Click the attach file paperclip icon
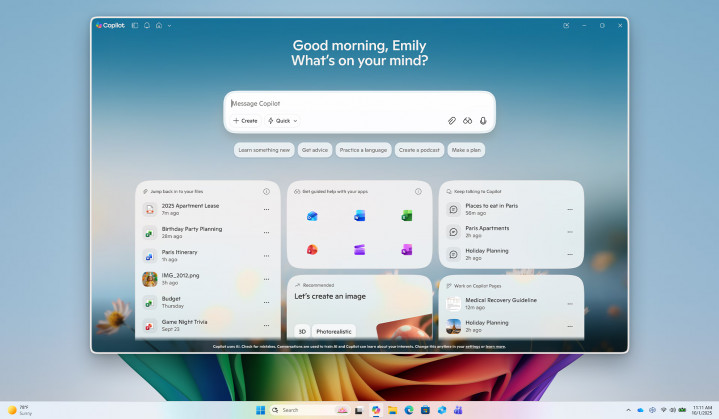 coord(451,120)
